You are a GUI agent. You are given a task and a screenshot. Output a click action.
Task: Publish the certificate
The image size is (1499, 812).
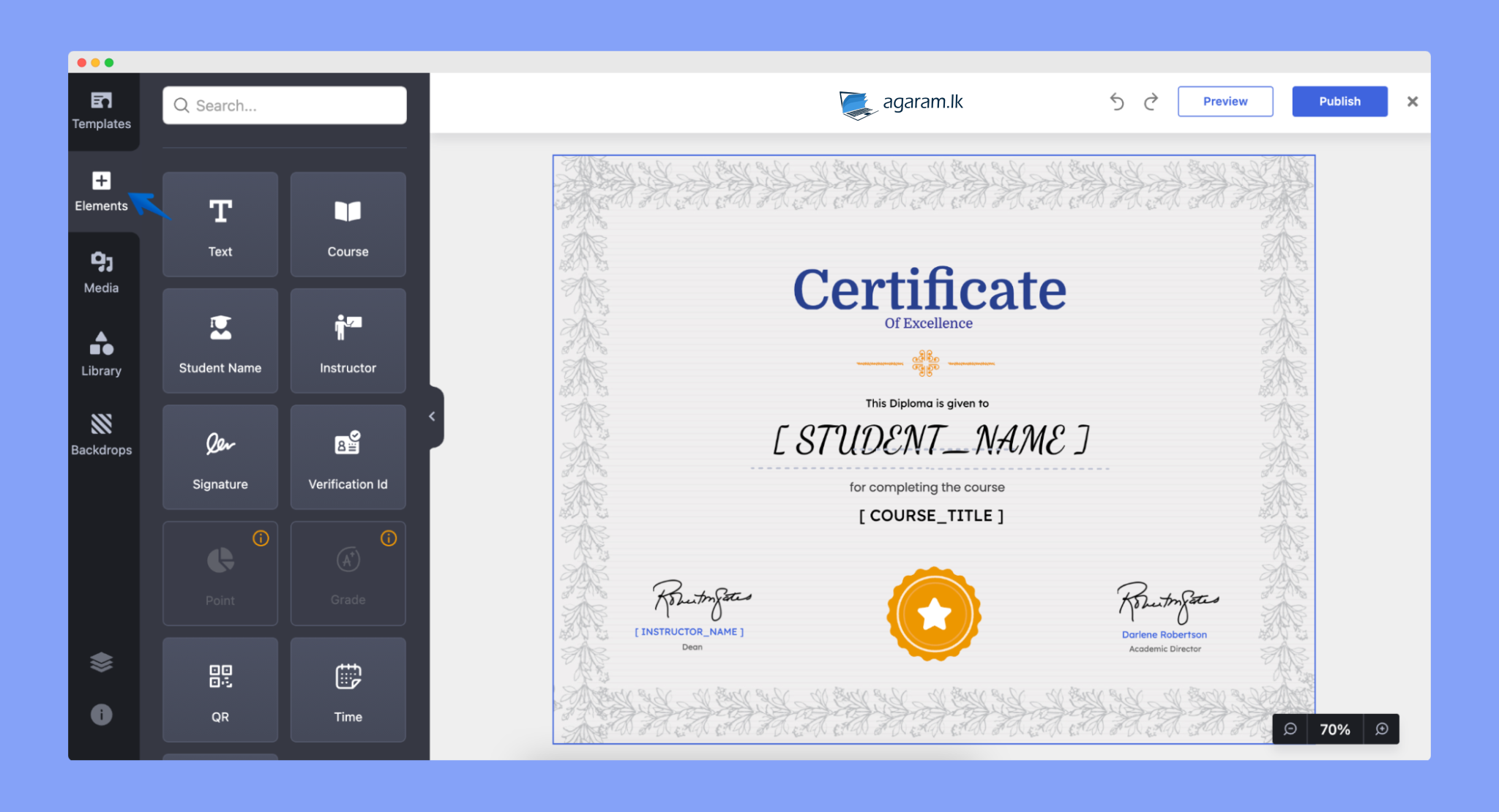click(x=1339, y=102)
